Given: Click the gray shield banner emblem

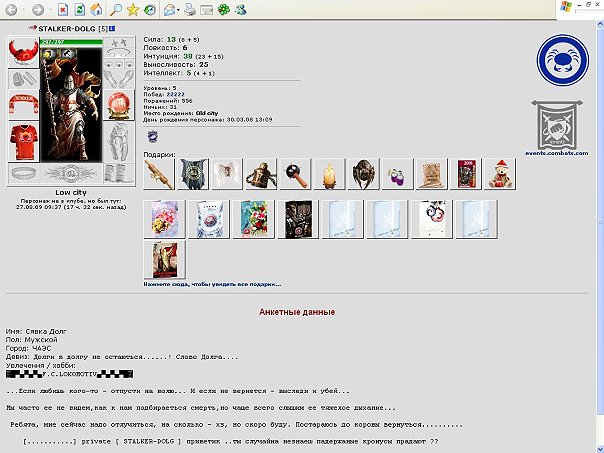Looking at the screenshot, I should pyautogui.click(x=557, y=125).
